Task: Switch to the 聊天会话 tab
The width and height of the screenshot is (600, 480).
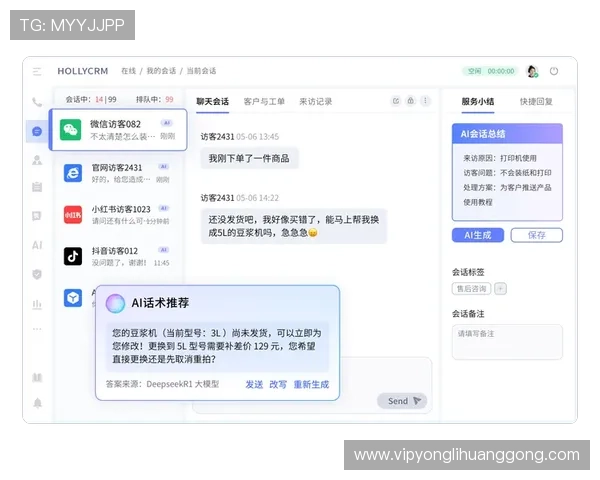Action: coord(212,101)
